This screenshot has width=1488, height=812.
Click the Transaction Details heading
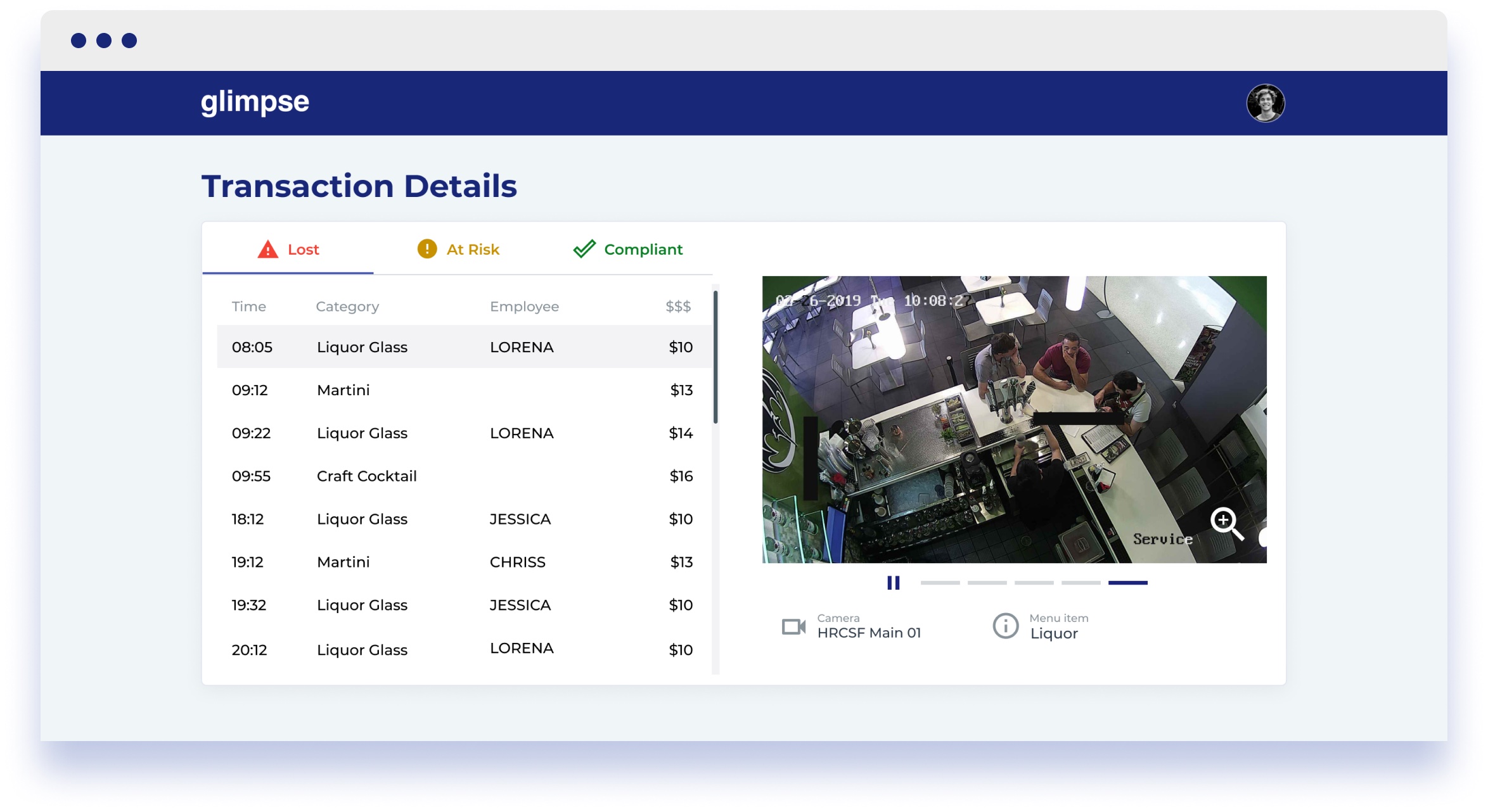[359, 186]
